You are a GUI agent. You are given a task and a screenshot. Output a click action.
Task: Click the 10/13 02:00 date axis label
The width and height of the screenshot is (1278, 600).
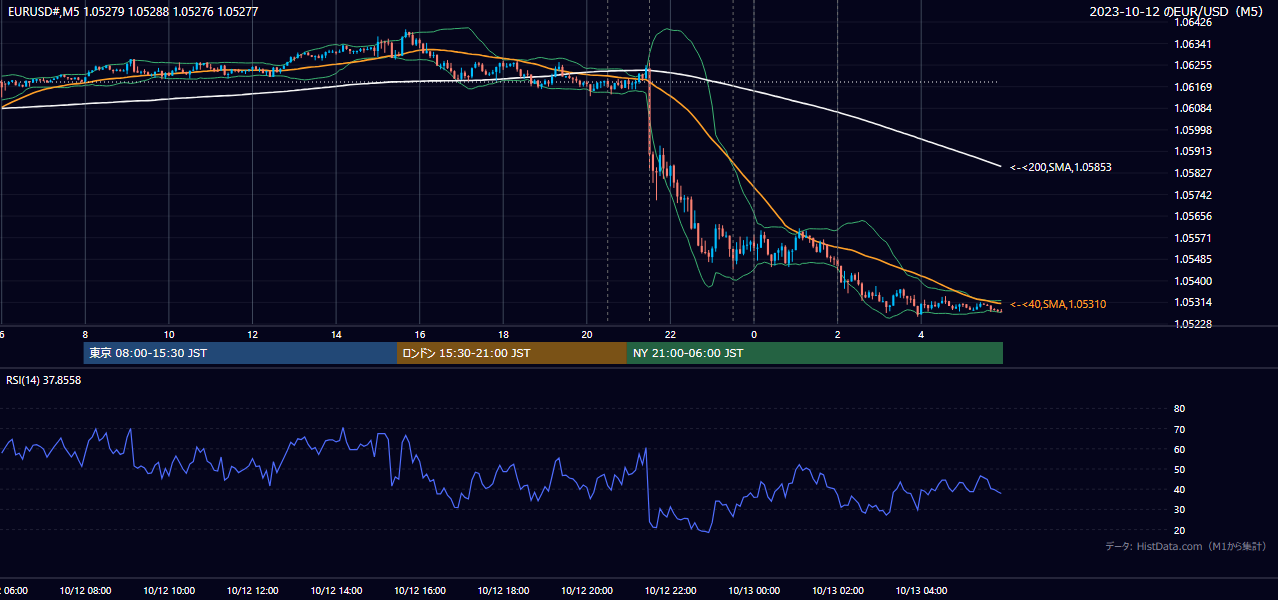pyautogui.click(x=837, y=591)
